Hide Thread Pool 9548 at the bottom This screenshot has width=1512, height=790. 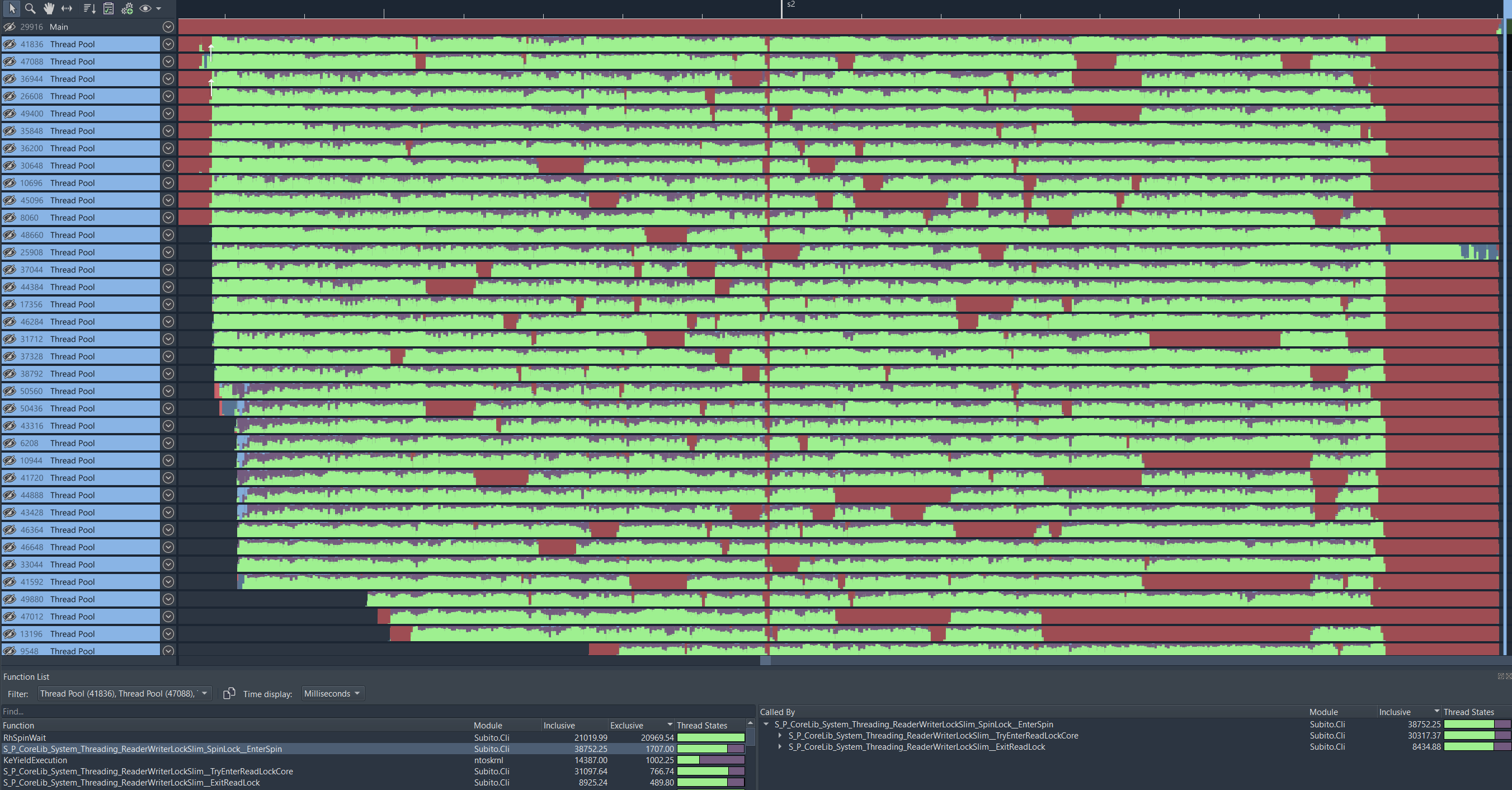click(10, 651)
